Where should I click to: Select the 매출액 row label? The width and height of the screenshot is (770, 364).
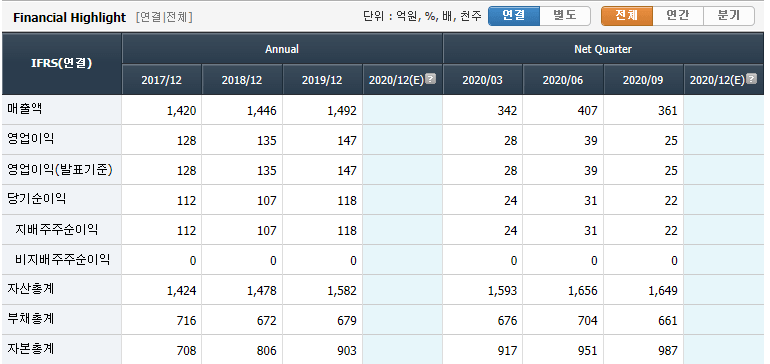click(25, 109)
